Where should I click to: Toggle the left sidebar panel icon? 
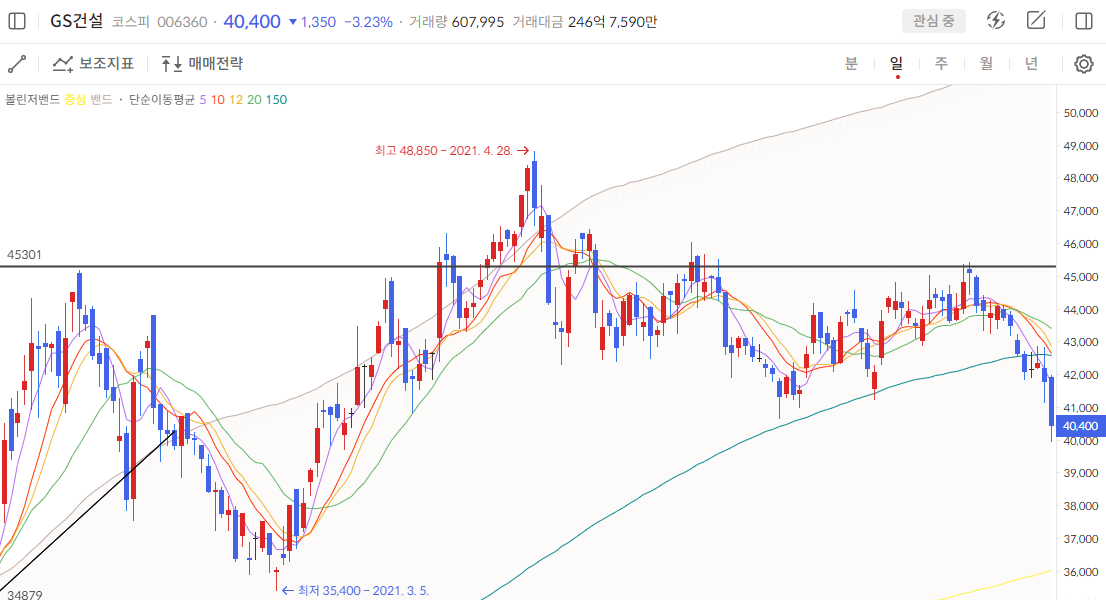[17, 21]
